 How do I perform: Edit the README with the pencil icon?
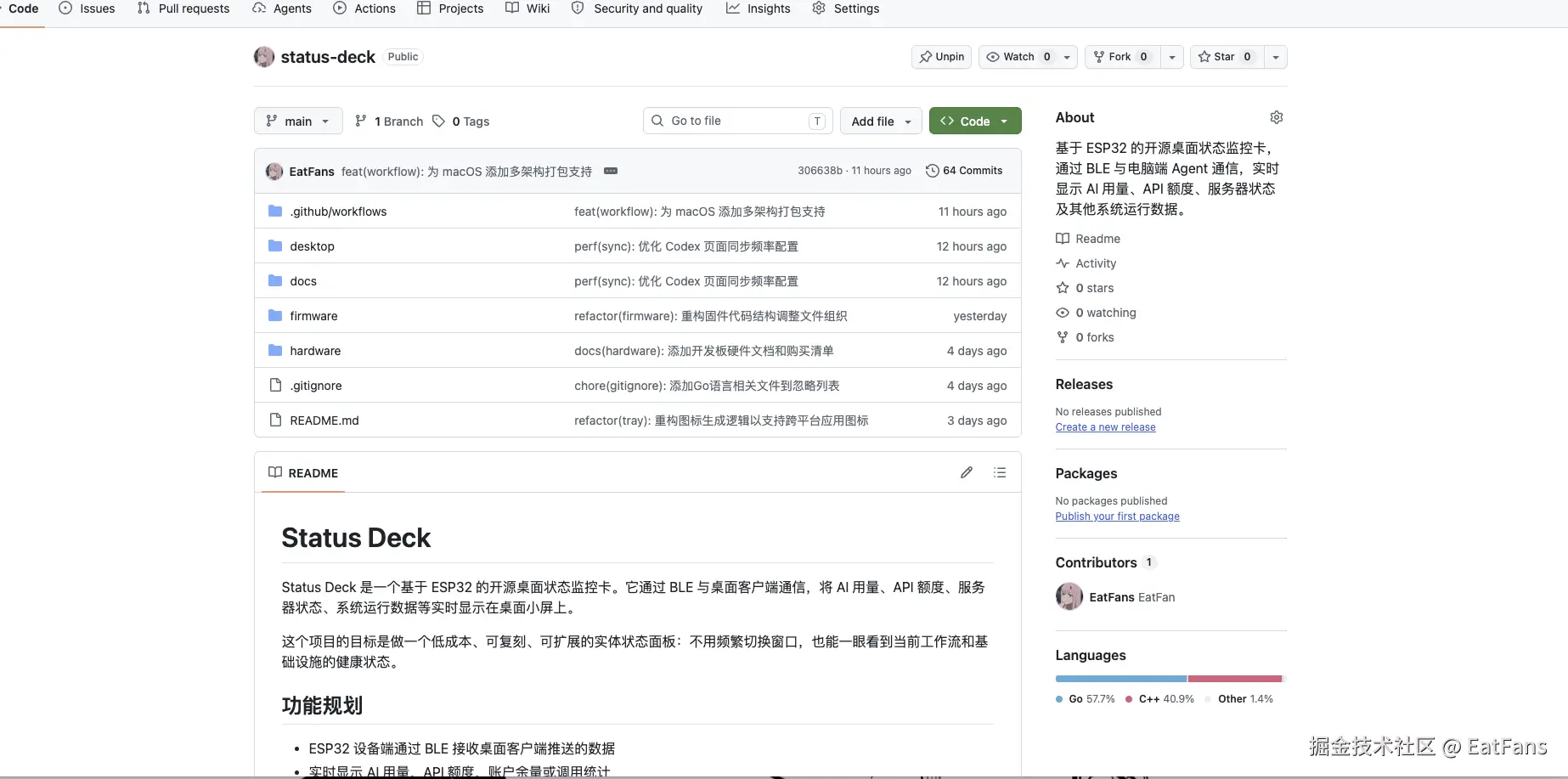967,472
